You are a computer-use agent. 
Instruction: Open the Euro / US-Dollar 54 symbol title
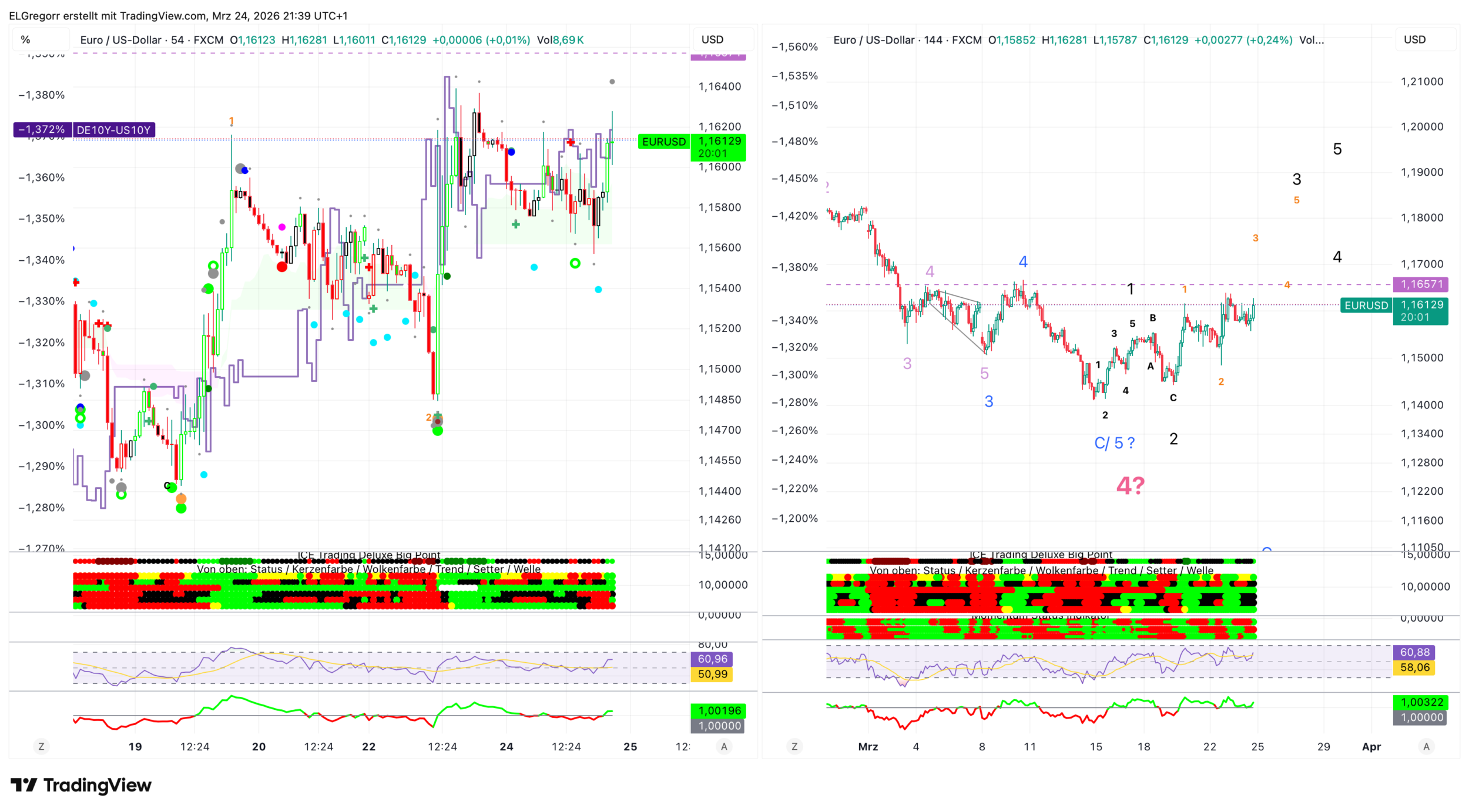click(x=151, y=40)
